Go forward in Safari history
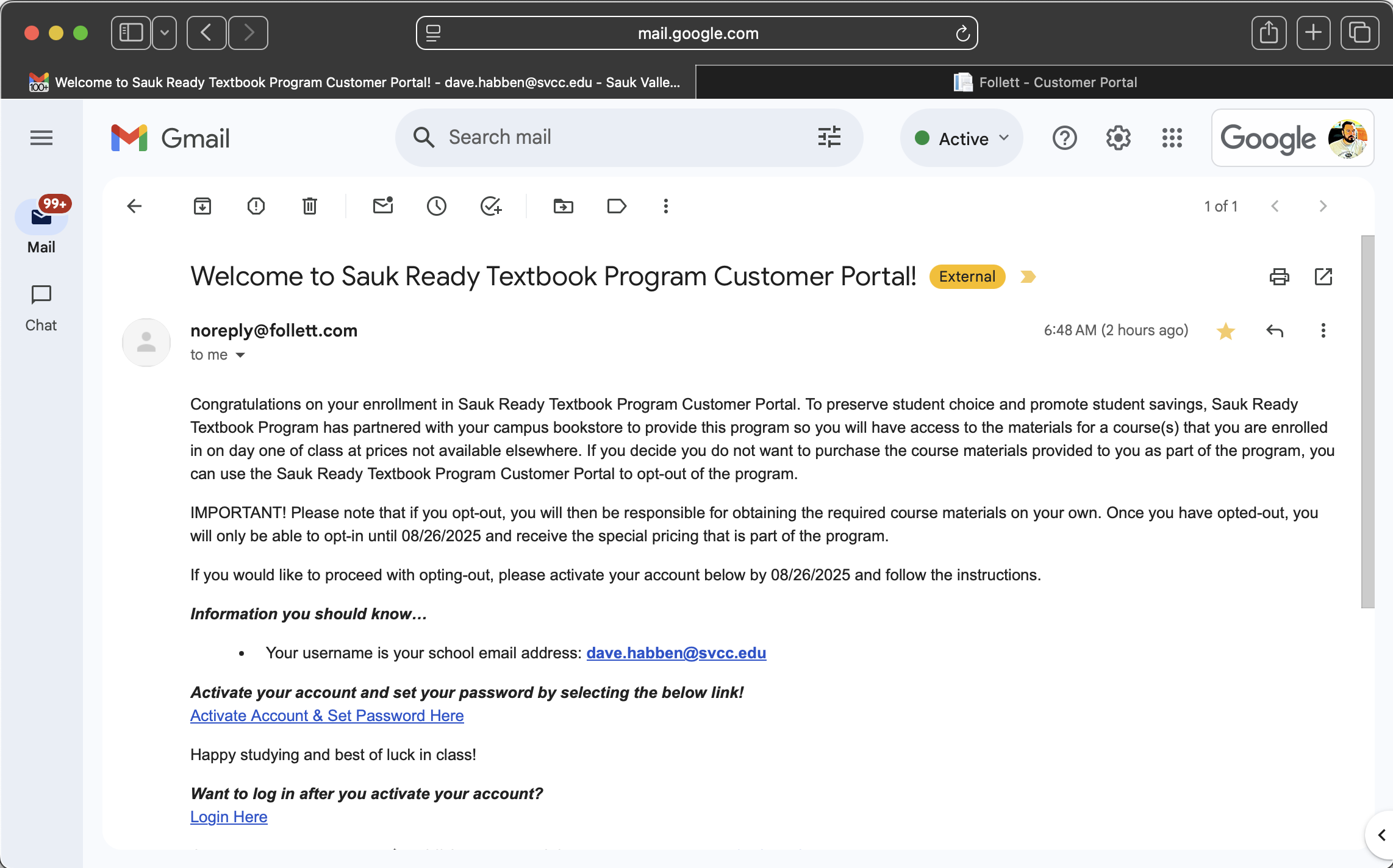 [x=248, y=33]
